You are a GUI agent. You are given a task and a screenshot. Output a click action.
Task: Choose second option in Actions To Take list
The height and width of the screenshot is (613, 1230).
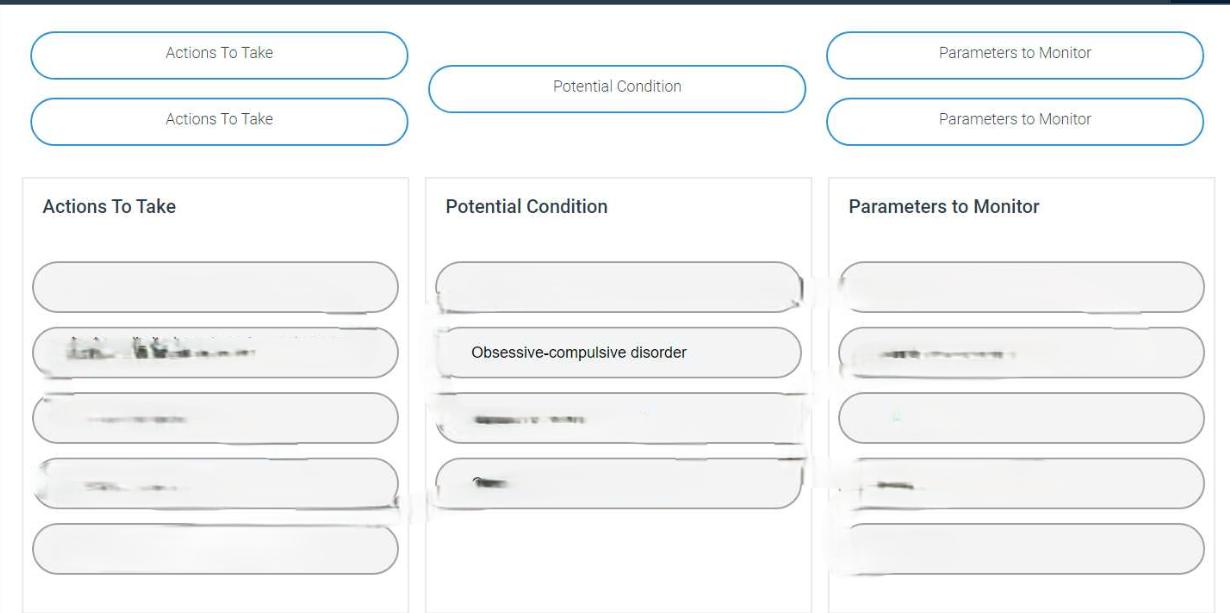pos(215,353)
